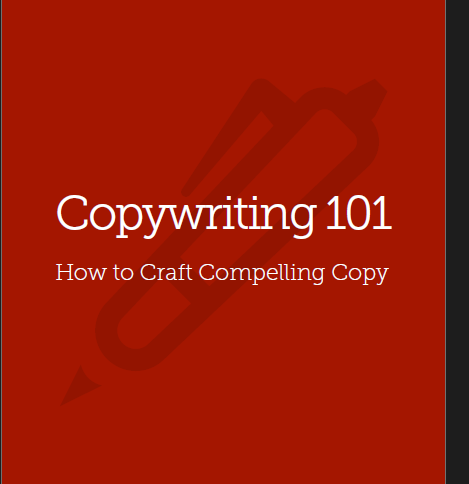Select the word "Craft" in the subtitle

coord(166,272)
